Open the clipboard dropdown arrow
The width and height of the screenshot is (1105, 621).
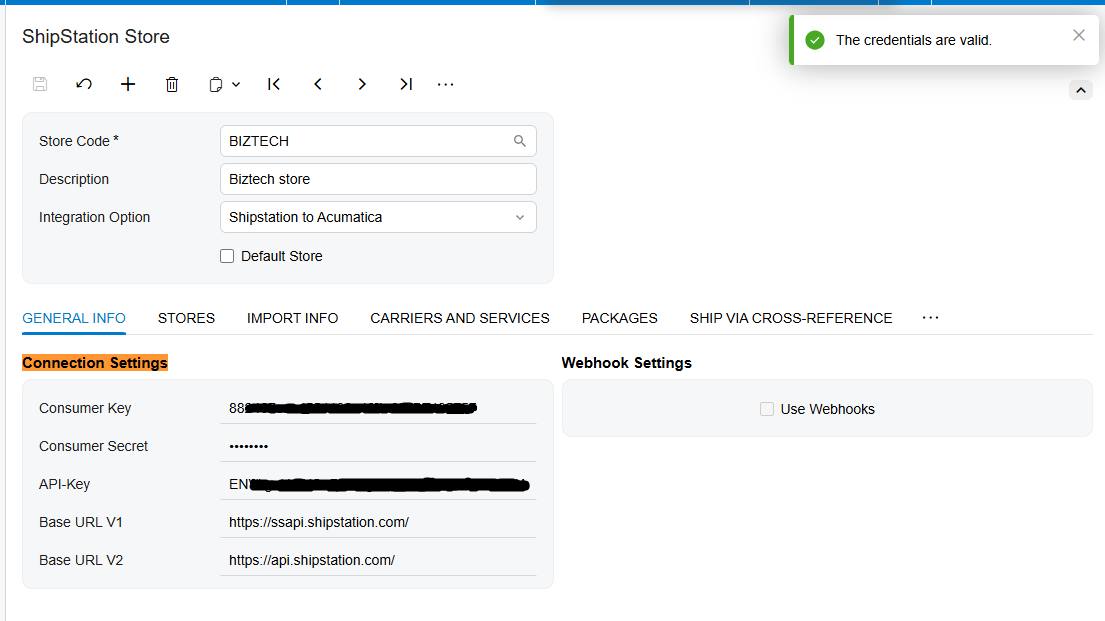tap(236, 85)
